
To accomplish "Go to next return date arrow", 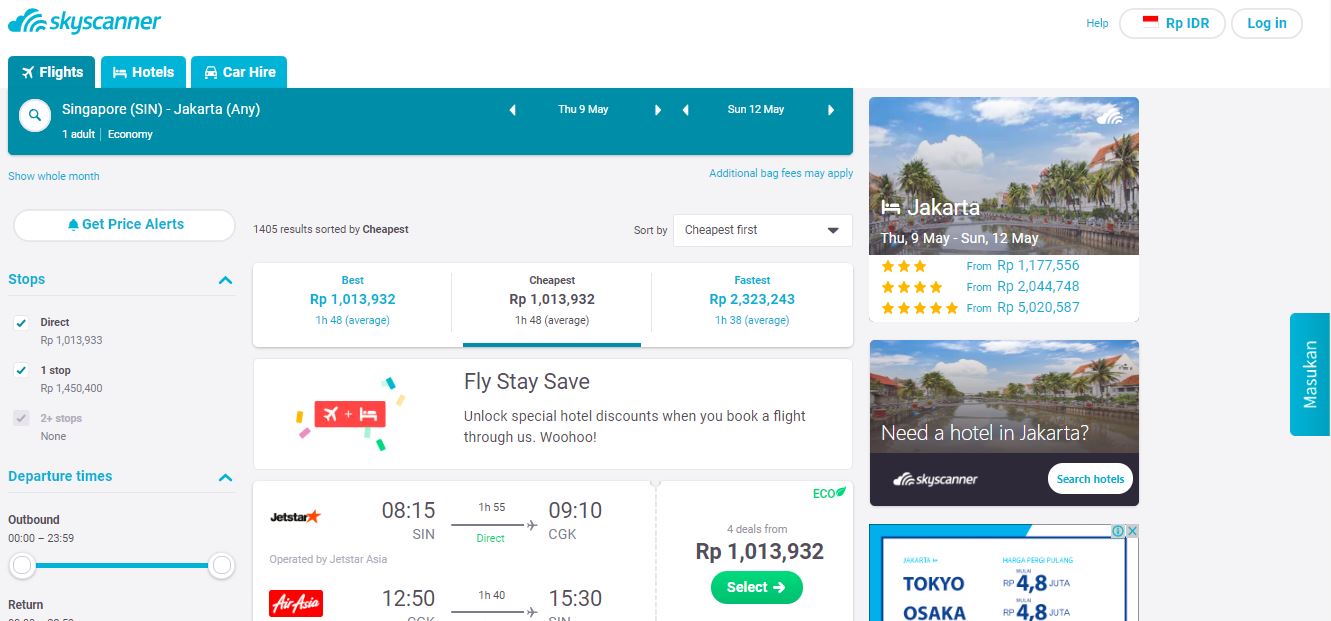I will (831, 110).
